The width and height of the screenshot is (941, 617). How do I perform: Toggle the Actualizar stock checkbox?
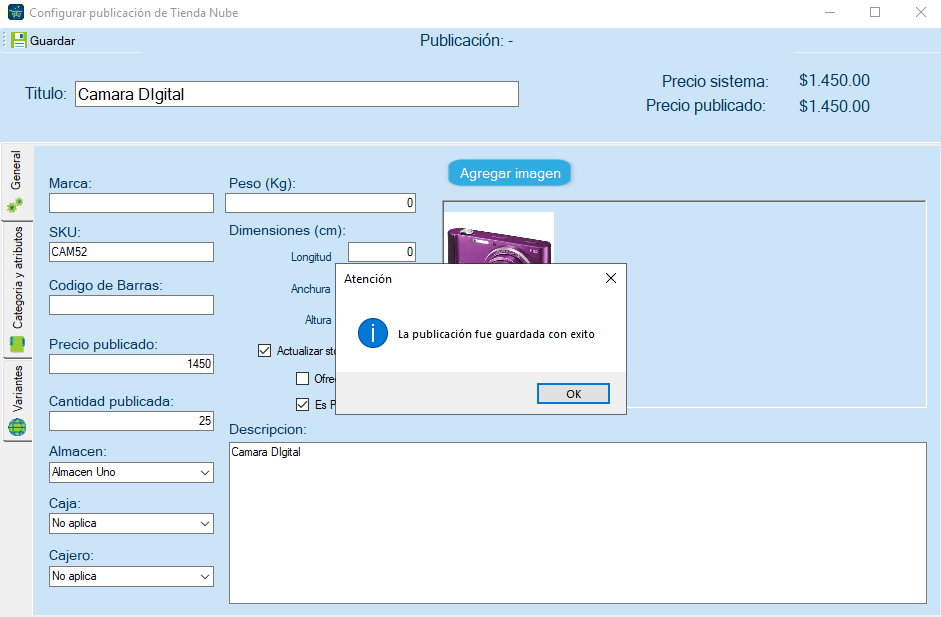[264, 351]
